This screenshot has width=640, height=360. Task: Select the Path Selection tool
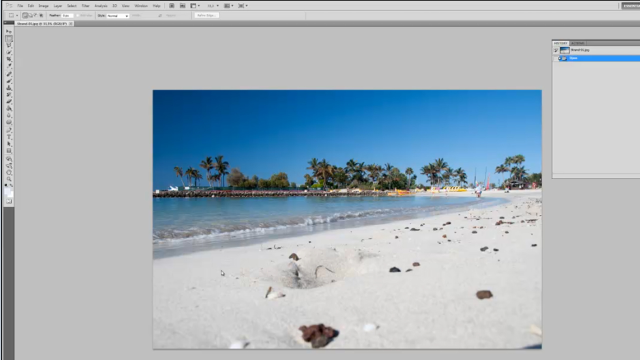click(x=9, y=144)
